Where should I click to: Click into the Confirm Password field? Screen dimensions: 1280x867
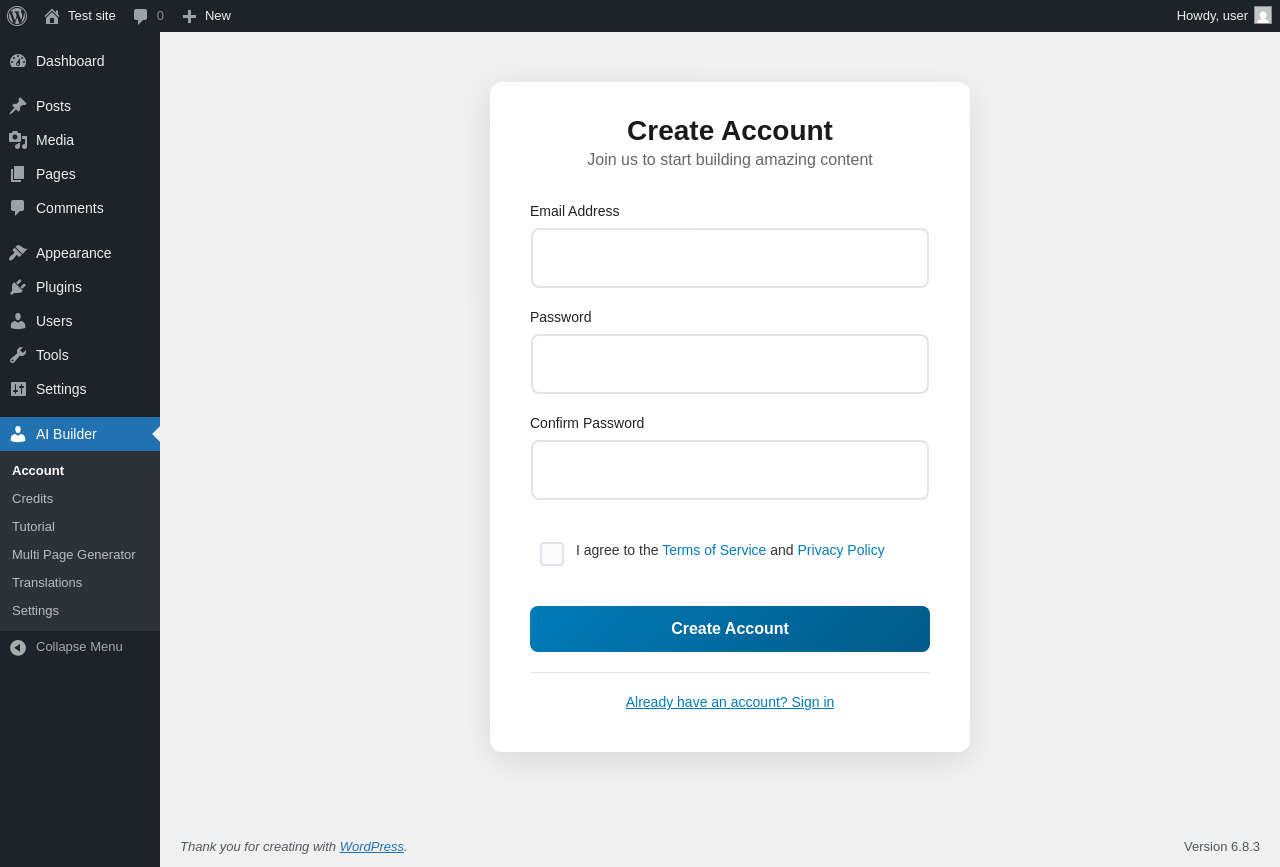[730, 470]
